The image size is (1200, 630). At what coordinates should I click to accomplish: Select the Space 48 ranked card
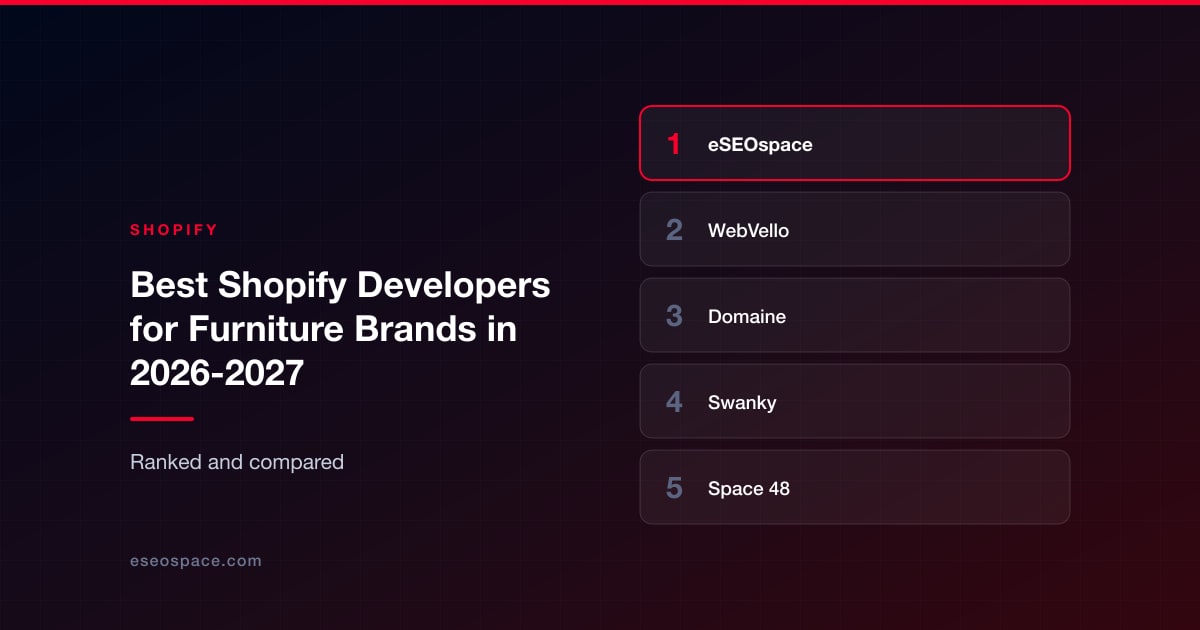coord(855,487)
